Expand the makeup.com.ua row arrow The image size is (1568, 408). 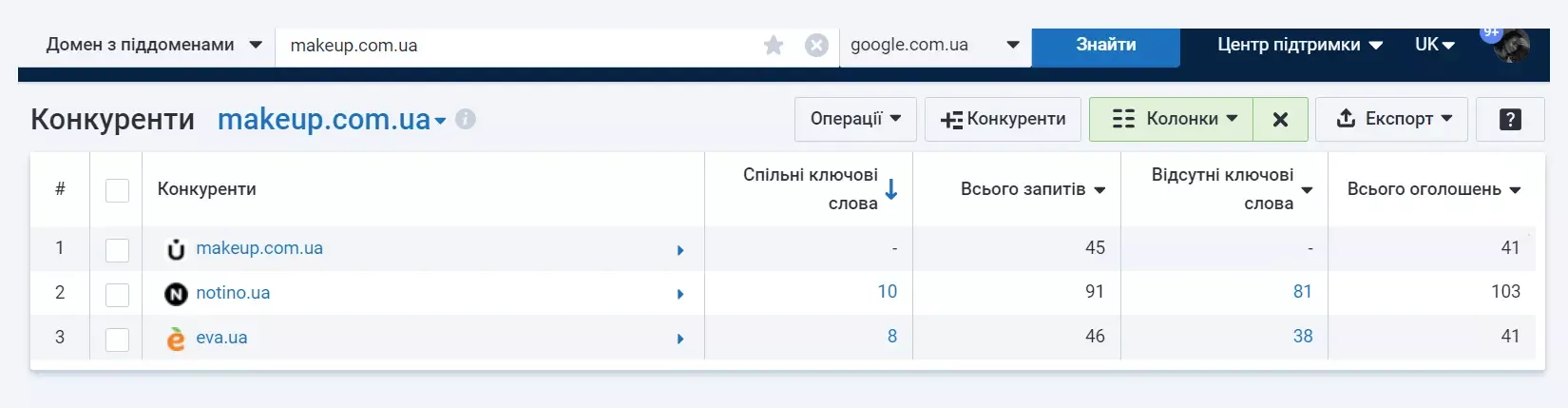point(680,250)
